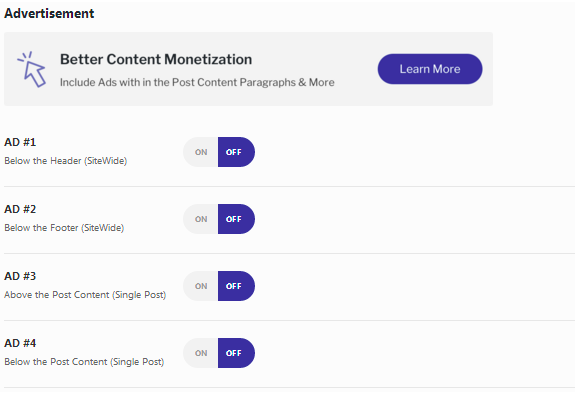Image resolution: width=575 pixels, height=393 pixels.
Task: Click 'Below the Header (SiteWide)' description
Action: tap(66, 161)
